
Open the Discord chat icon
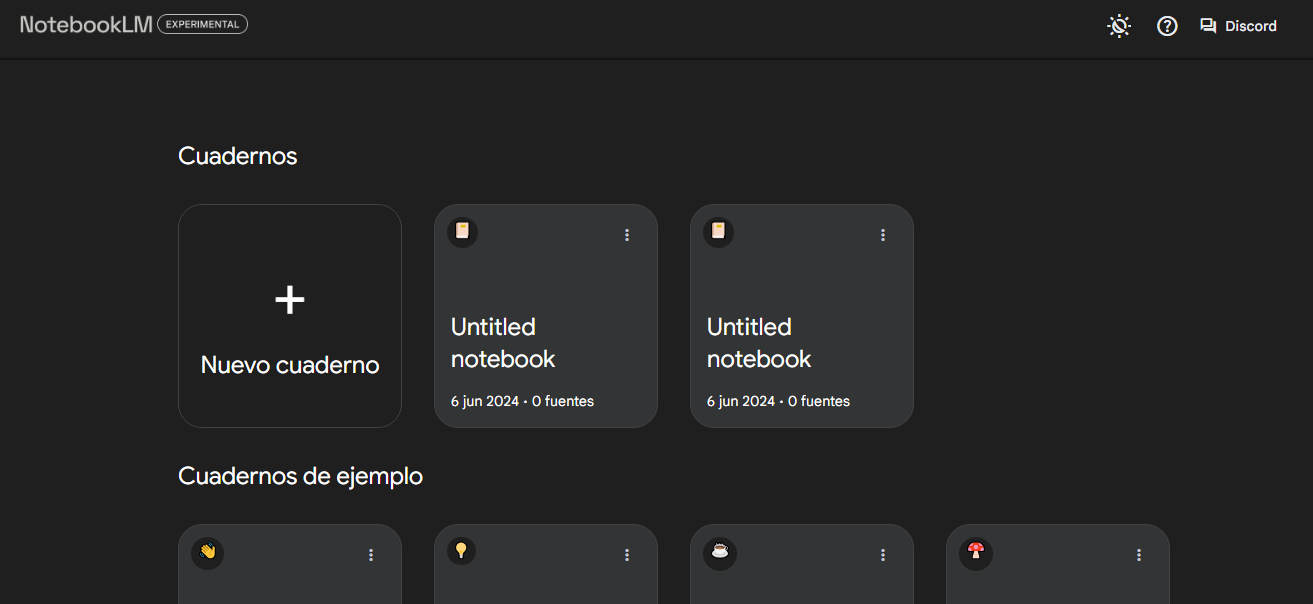(x=1208, y=26)
